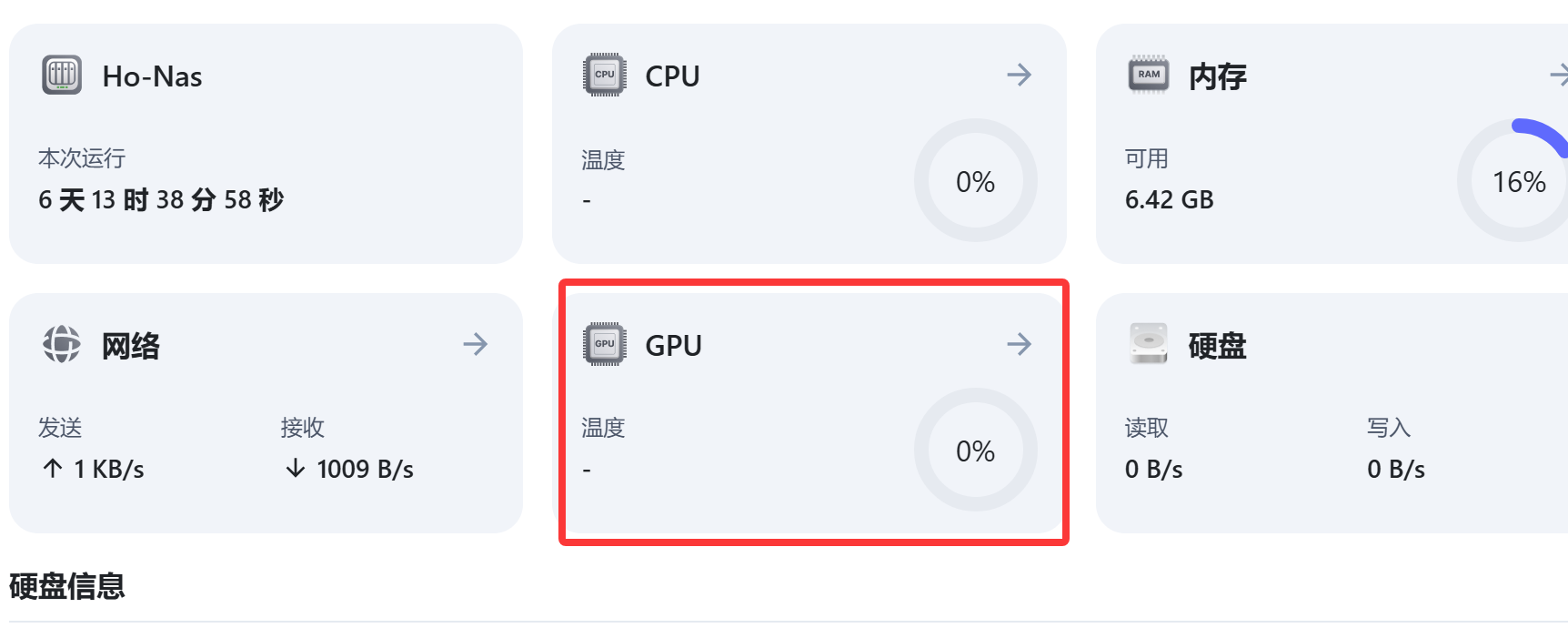Open memory details via arrow
The width and height of the screenshot is (1568, 628).
coord(1559,75)
